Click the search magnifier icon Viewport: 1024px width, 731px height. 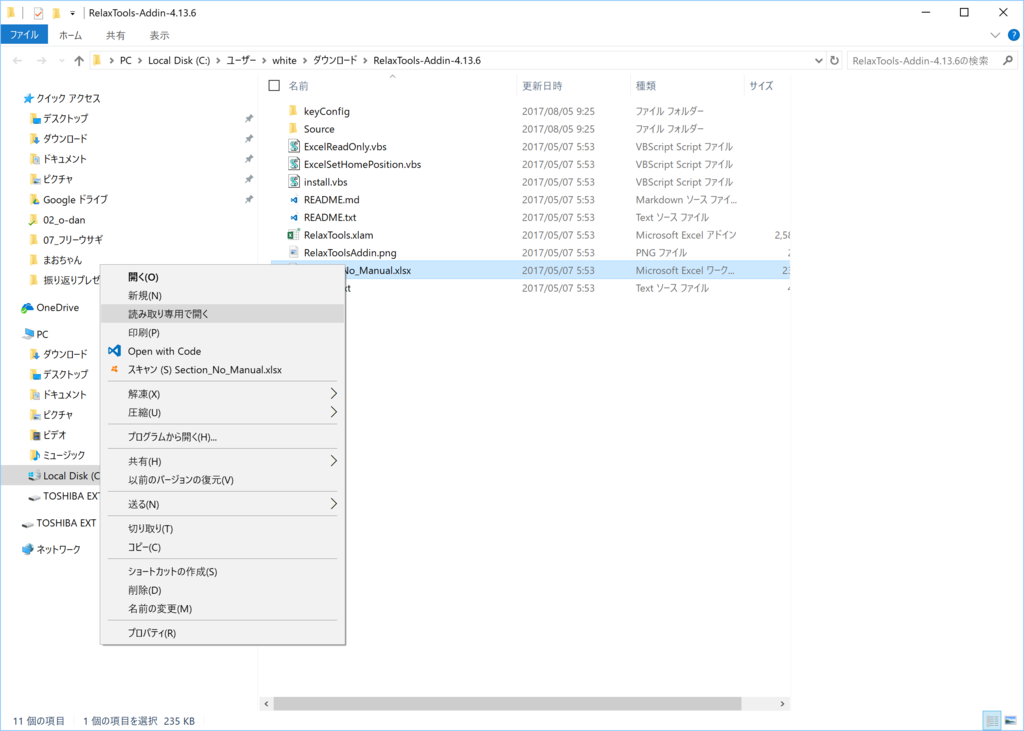(x=1008, y=61)
